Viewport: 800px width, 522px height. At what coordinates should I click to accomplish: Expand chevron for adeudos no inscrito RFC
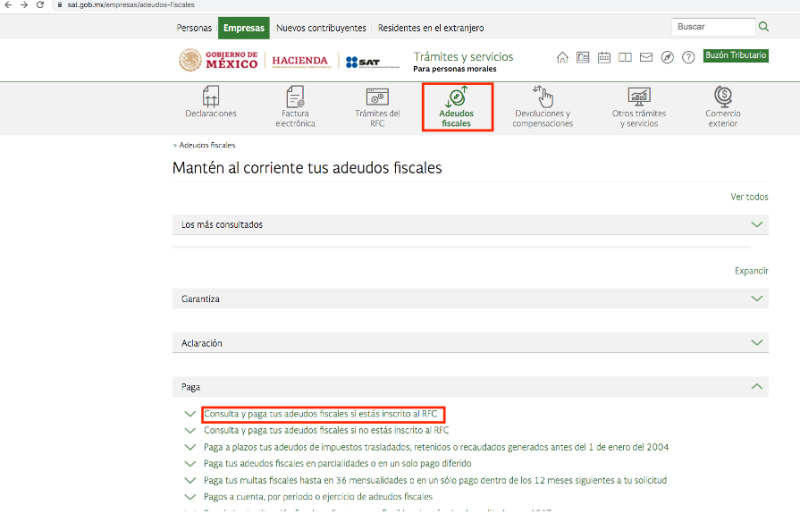coord(190,430)
